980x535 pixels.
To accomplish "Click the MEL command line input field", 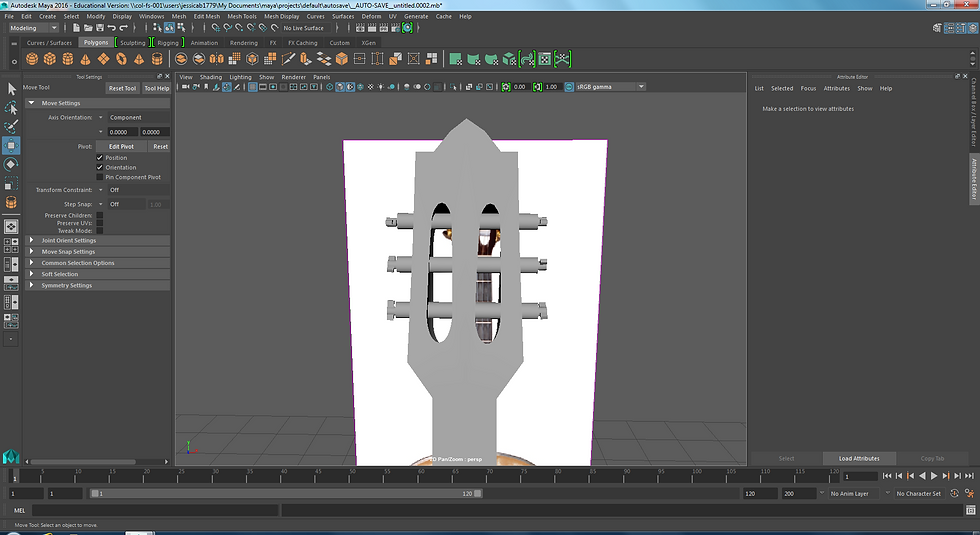I will tap(154, 510).
